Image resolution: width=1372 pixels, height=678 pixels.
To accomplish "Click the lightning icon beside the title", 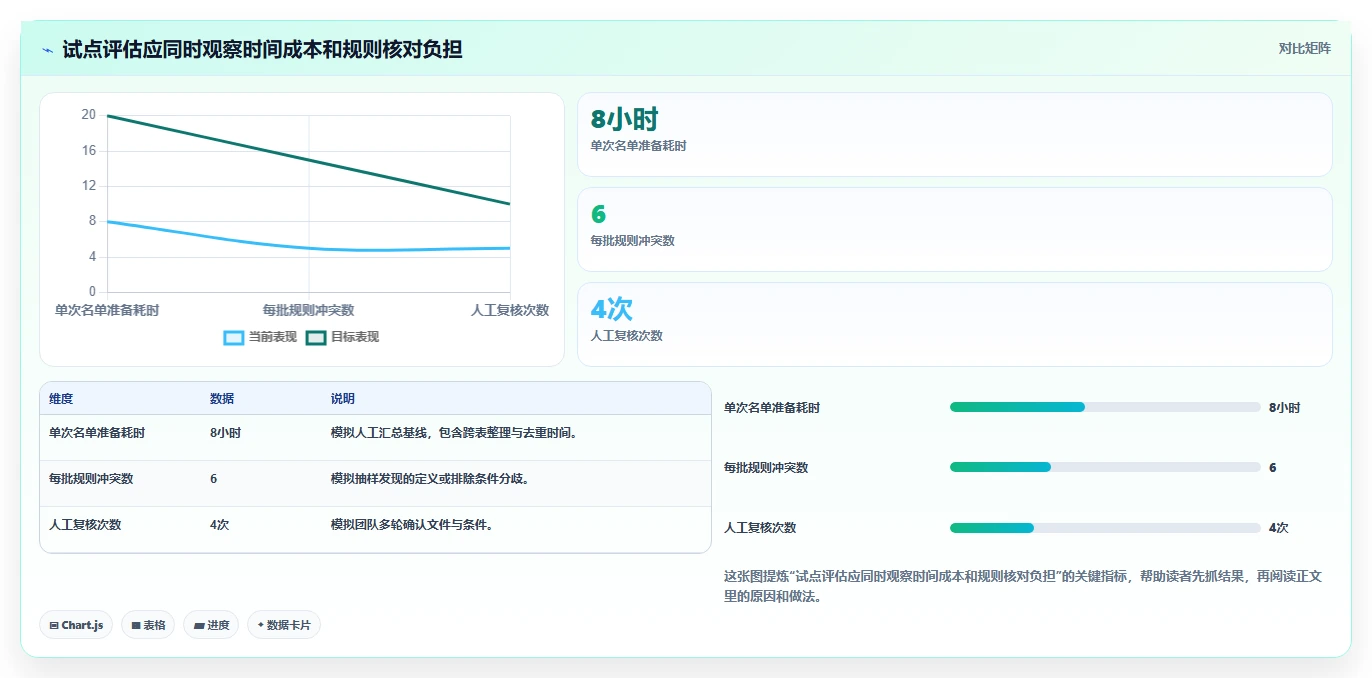I will [47, 49].
